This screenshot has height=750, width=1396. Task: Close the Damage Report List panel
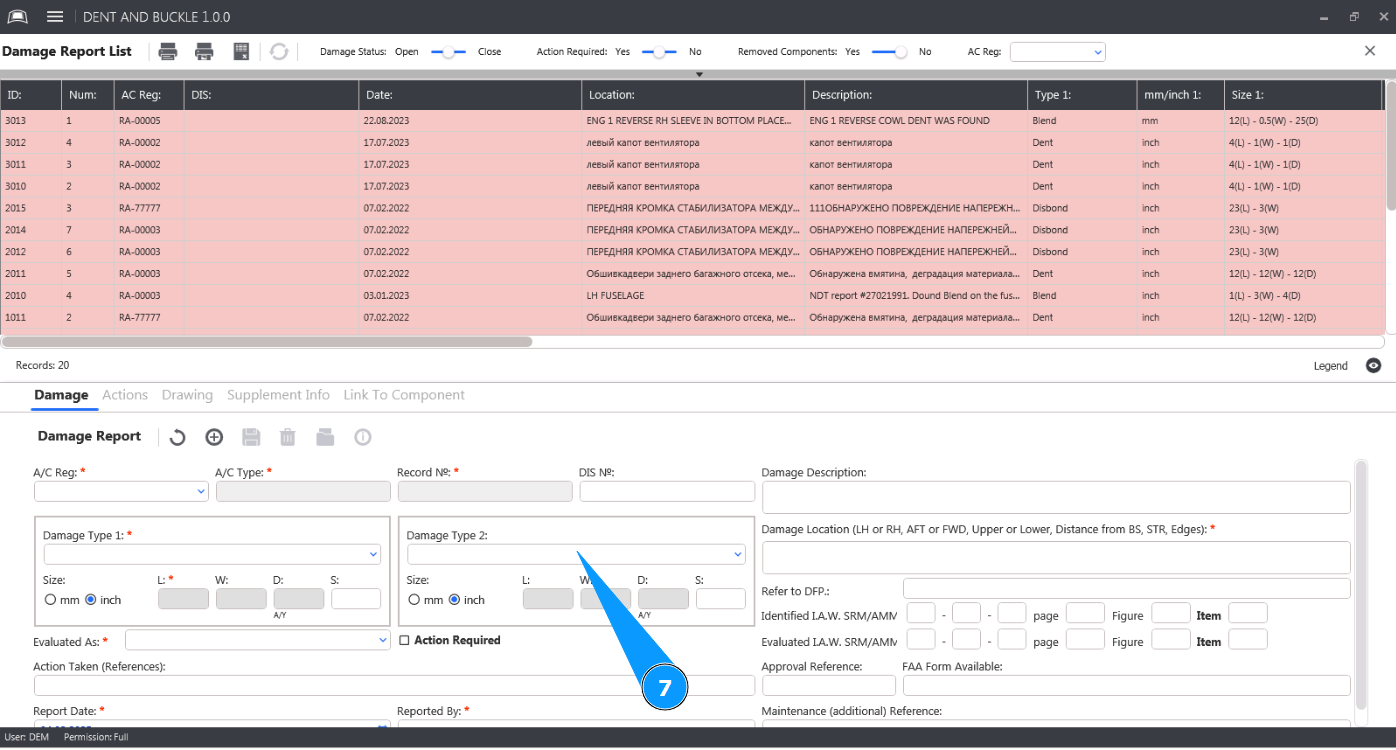1370,51
